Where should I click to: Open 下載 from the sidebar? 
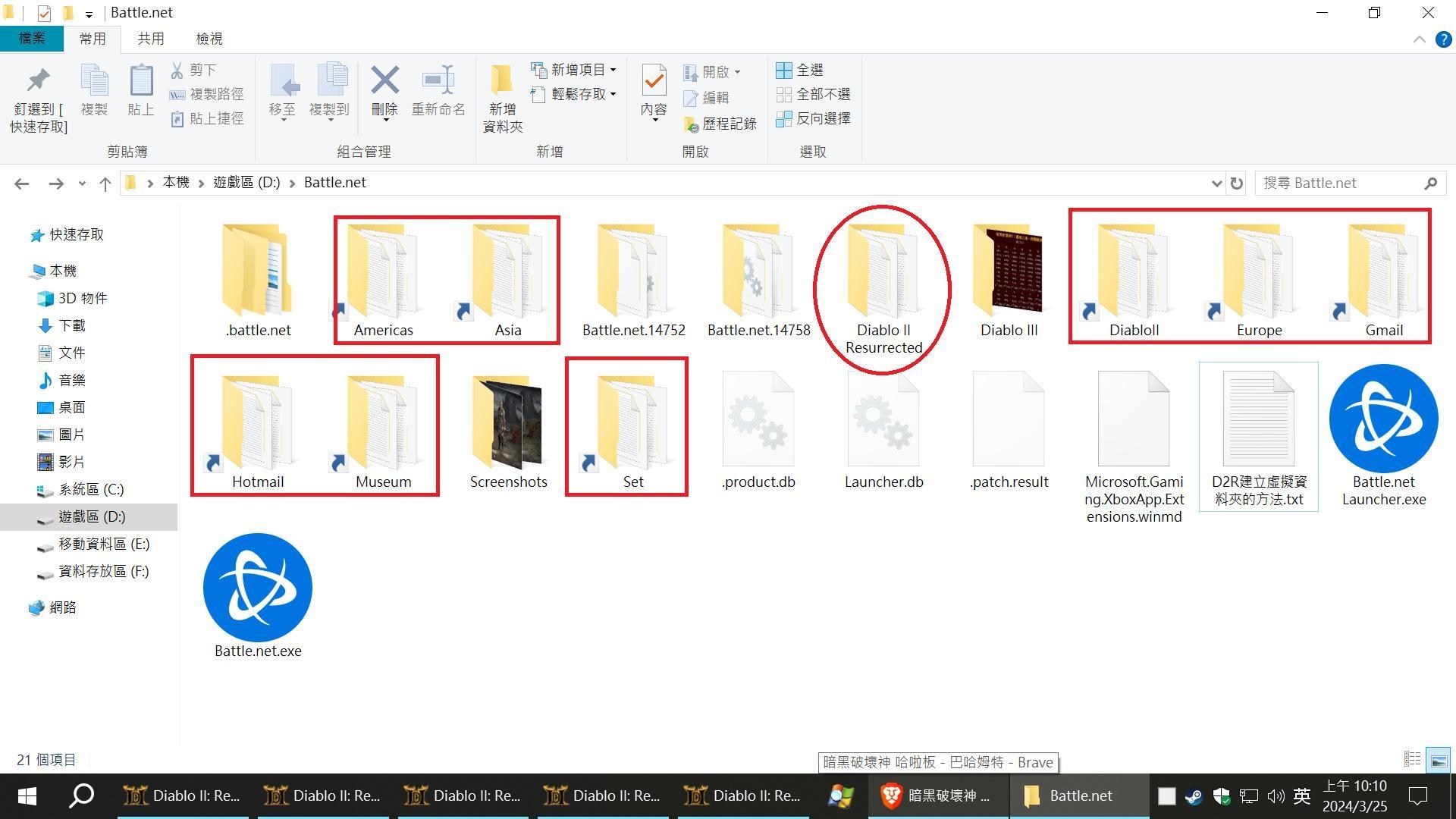coord(73,325)
